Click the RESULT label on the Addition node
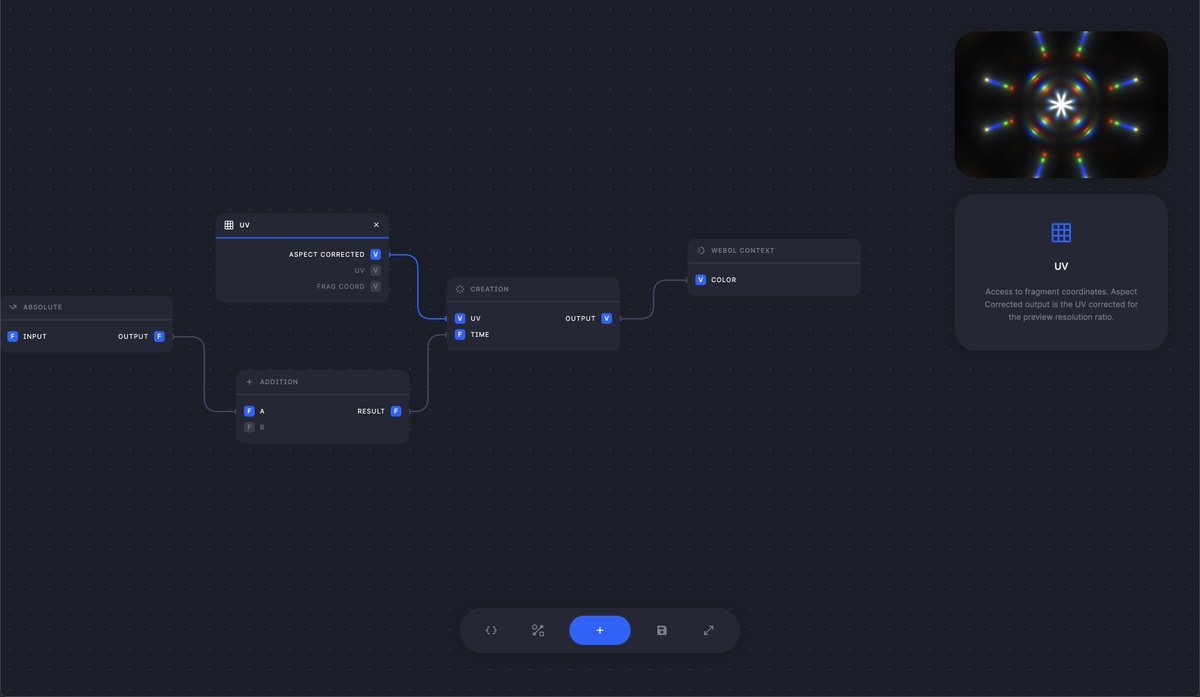 pos(371,411)
